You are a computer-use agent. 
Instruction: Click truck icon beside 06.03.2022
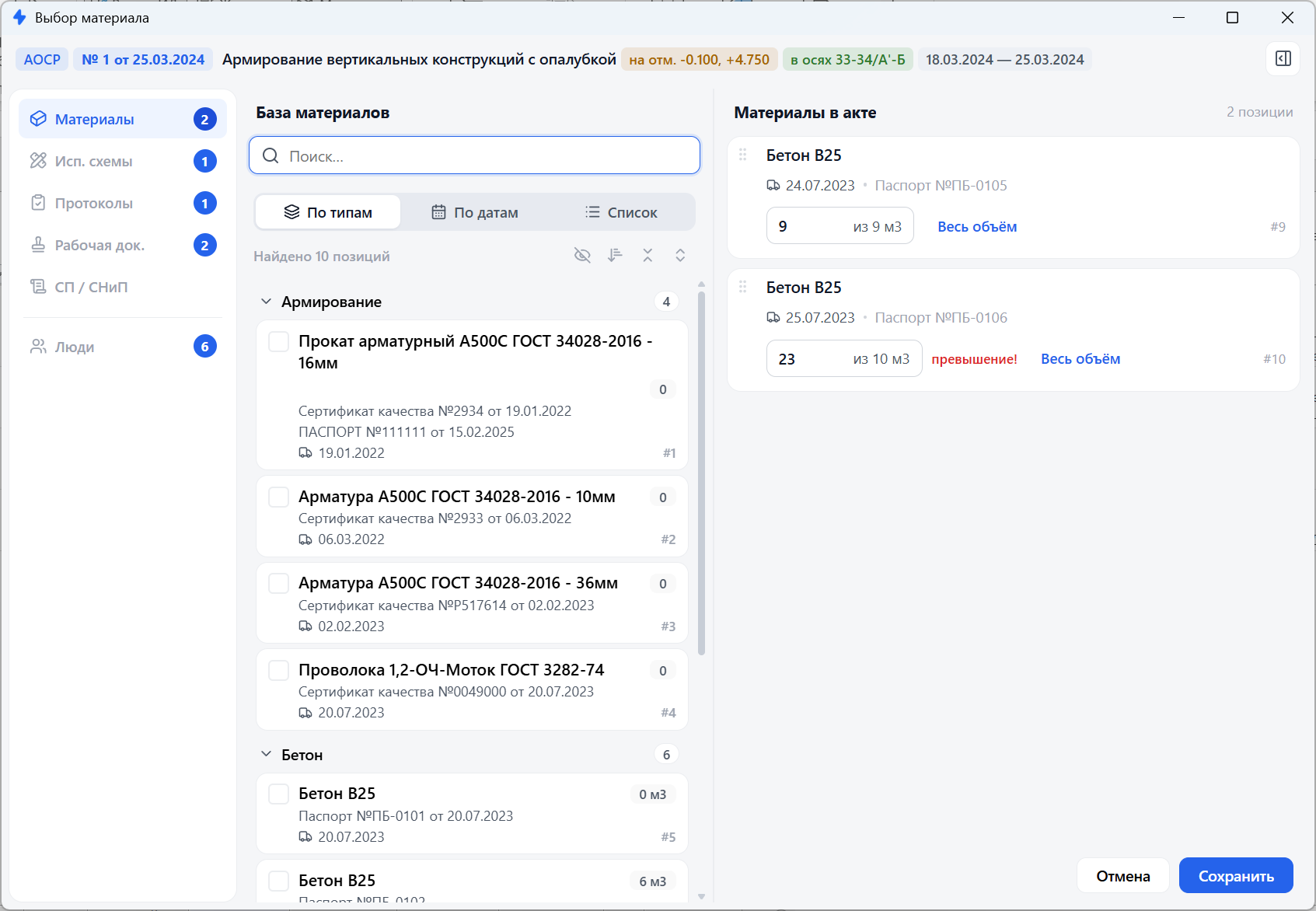click(x=305, y=539)
